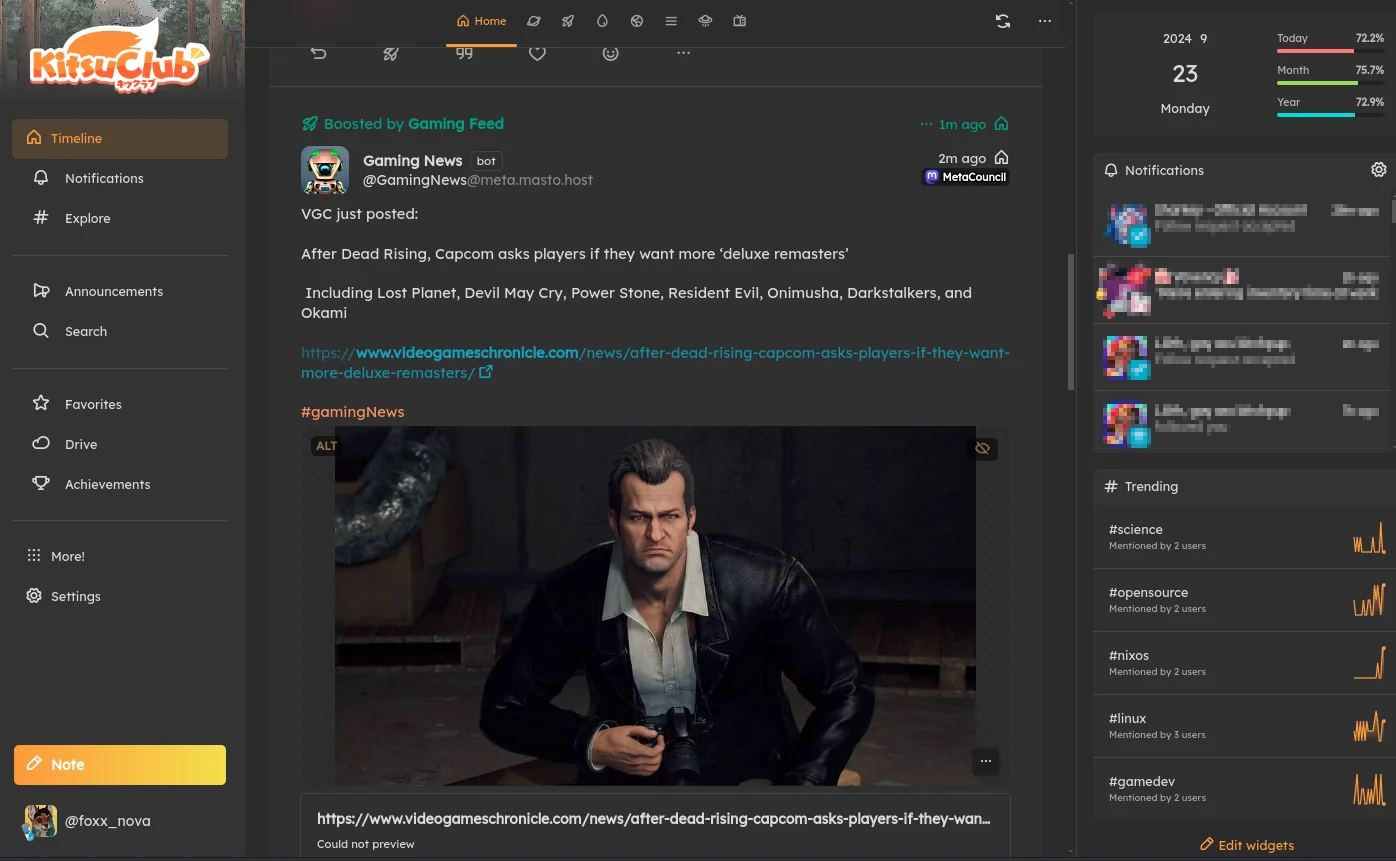This screenshot has height=861, width=1396.
Task: Like the previous note with the heart icon
Action: [538, 53]
